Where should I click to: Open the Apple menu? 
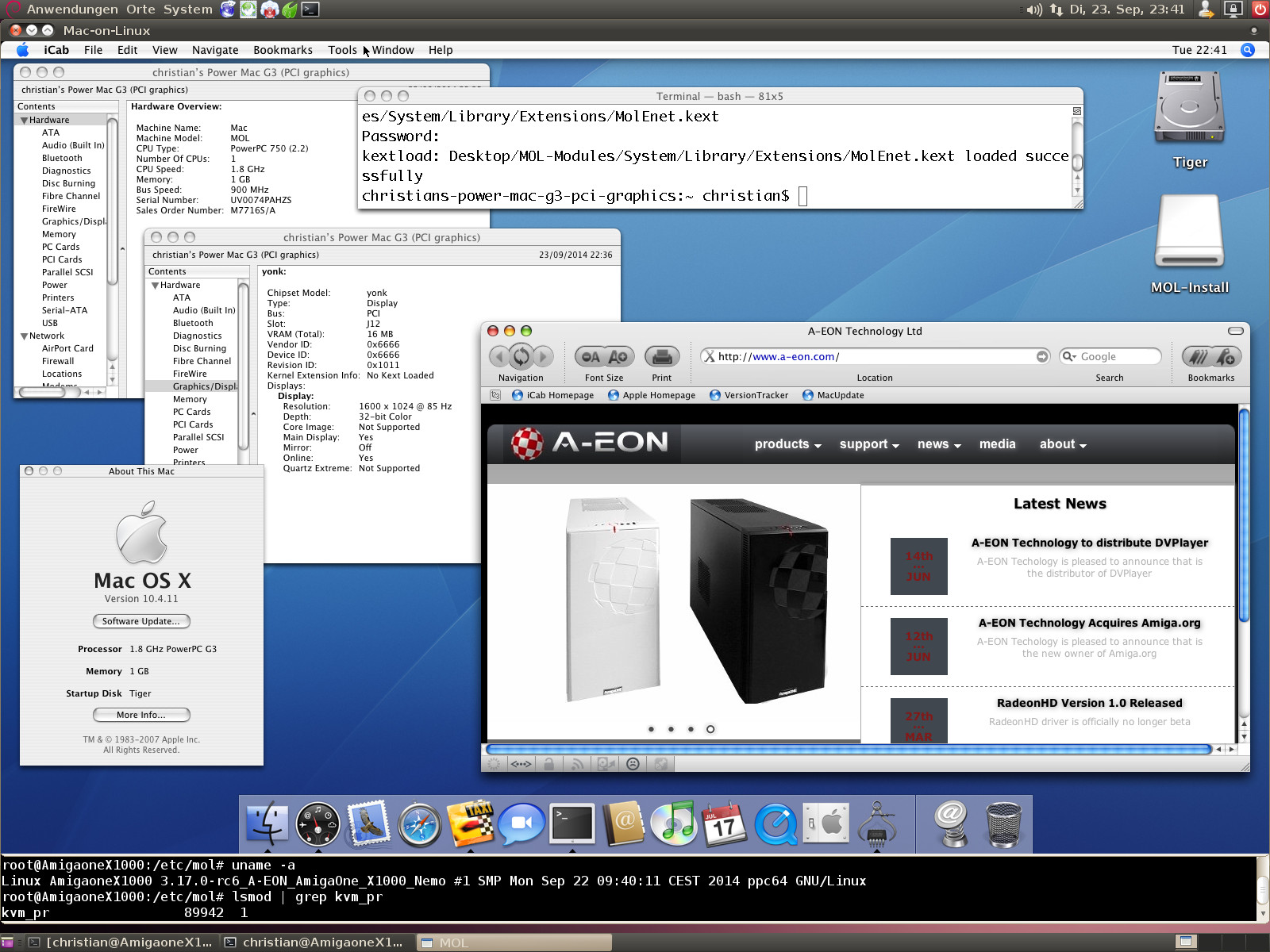[x=23, y=50]
